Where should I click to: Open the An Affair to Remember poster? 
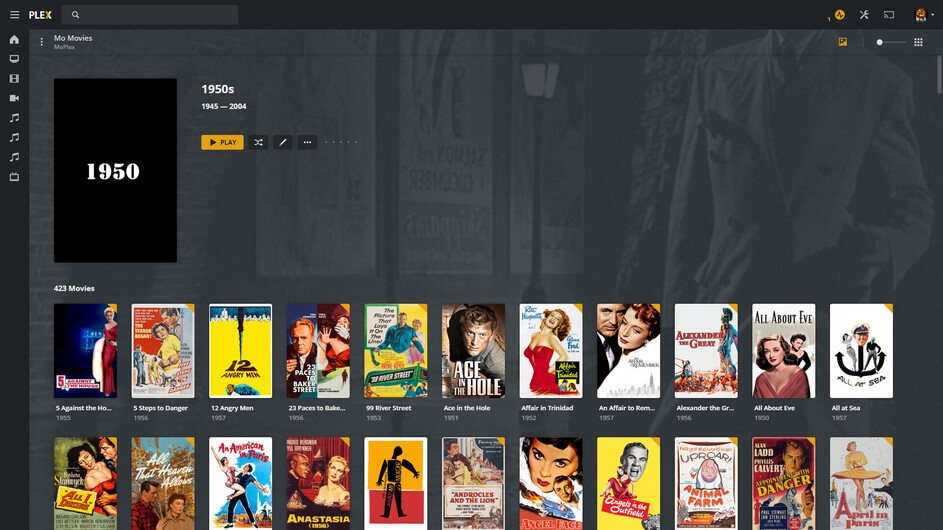pyautogui.click(x=628, y=351)
